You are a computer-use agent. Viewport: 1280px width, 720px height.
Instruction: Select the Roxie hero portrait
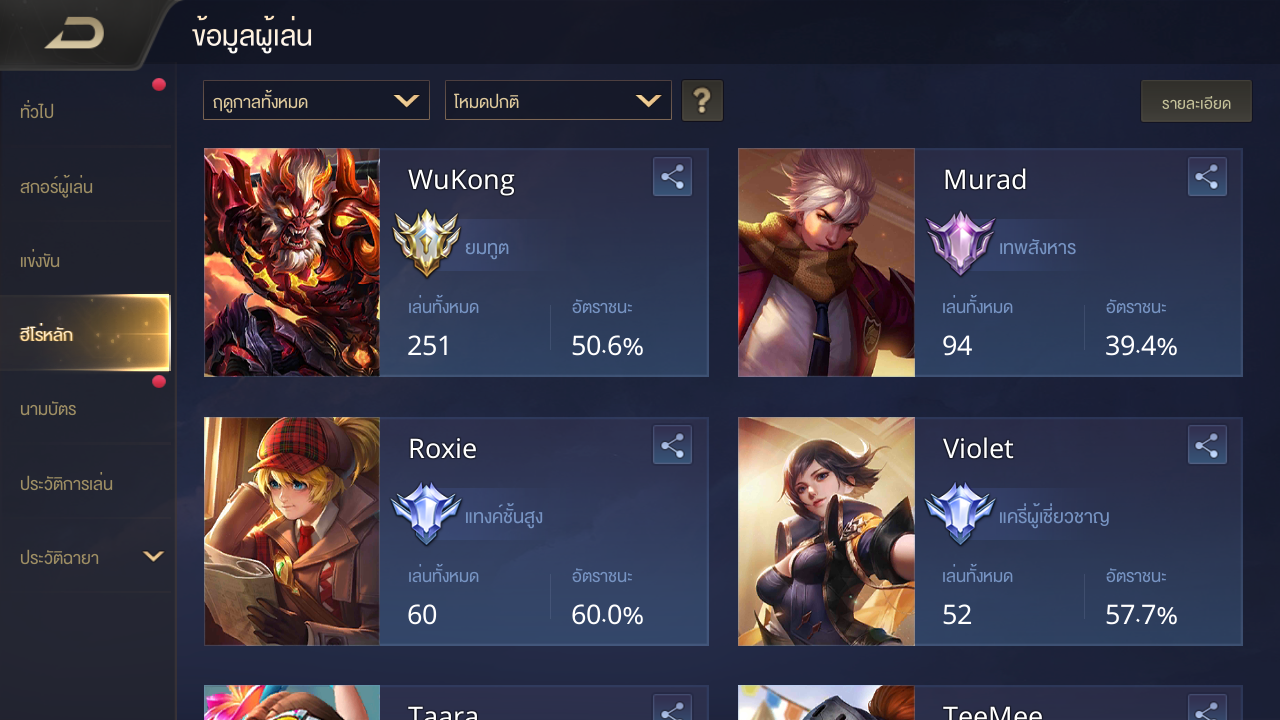pyautogui.click(x=292, y=531)
